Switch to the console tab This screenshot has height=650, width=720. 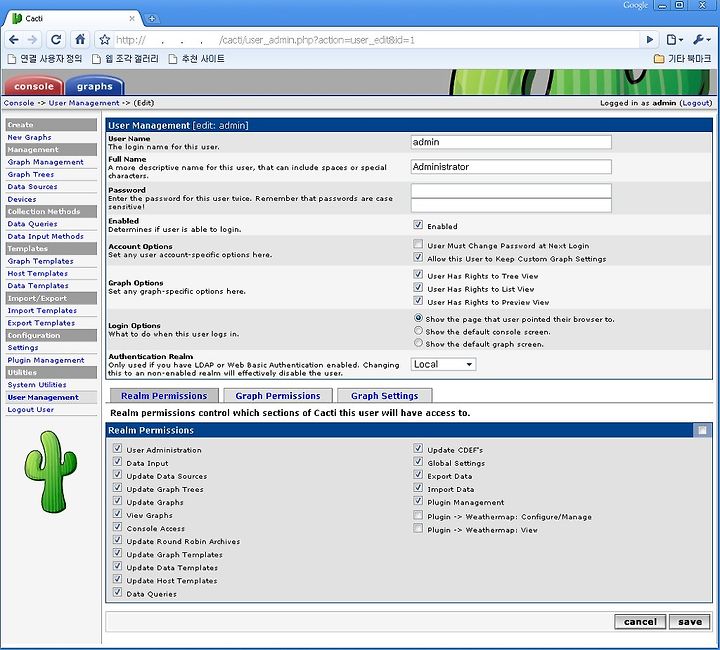(x=34, y=86)
